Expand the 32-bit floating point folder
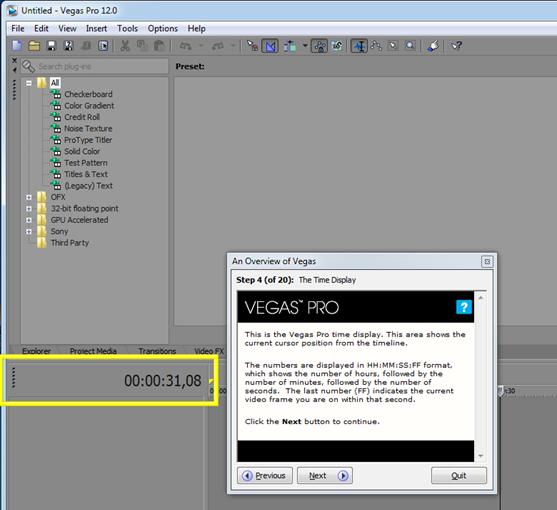The width and height of the screenshot is (557, 510). [x=29, y=208]
